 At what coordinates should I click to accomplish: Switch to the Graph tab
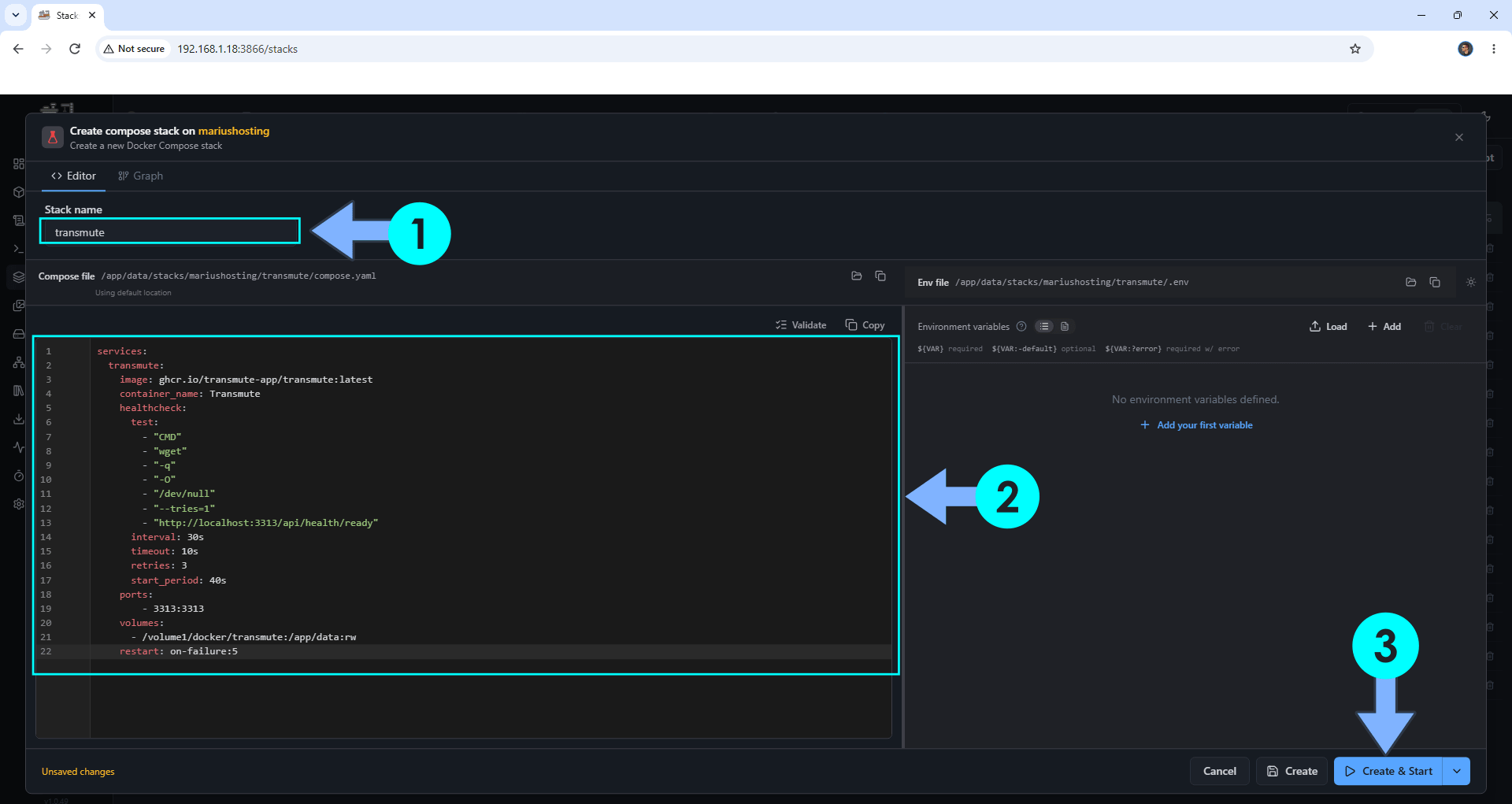coord(140,176)
